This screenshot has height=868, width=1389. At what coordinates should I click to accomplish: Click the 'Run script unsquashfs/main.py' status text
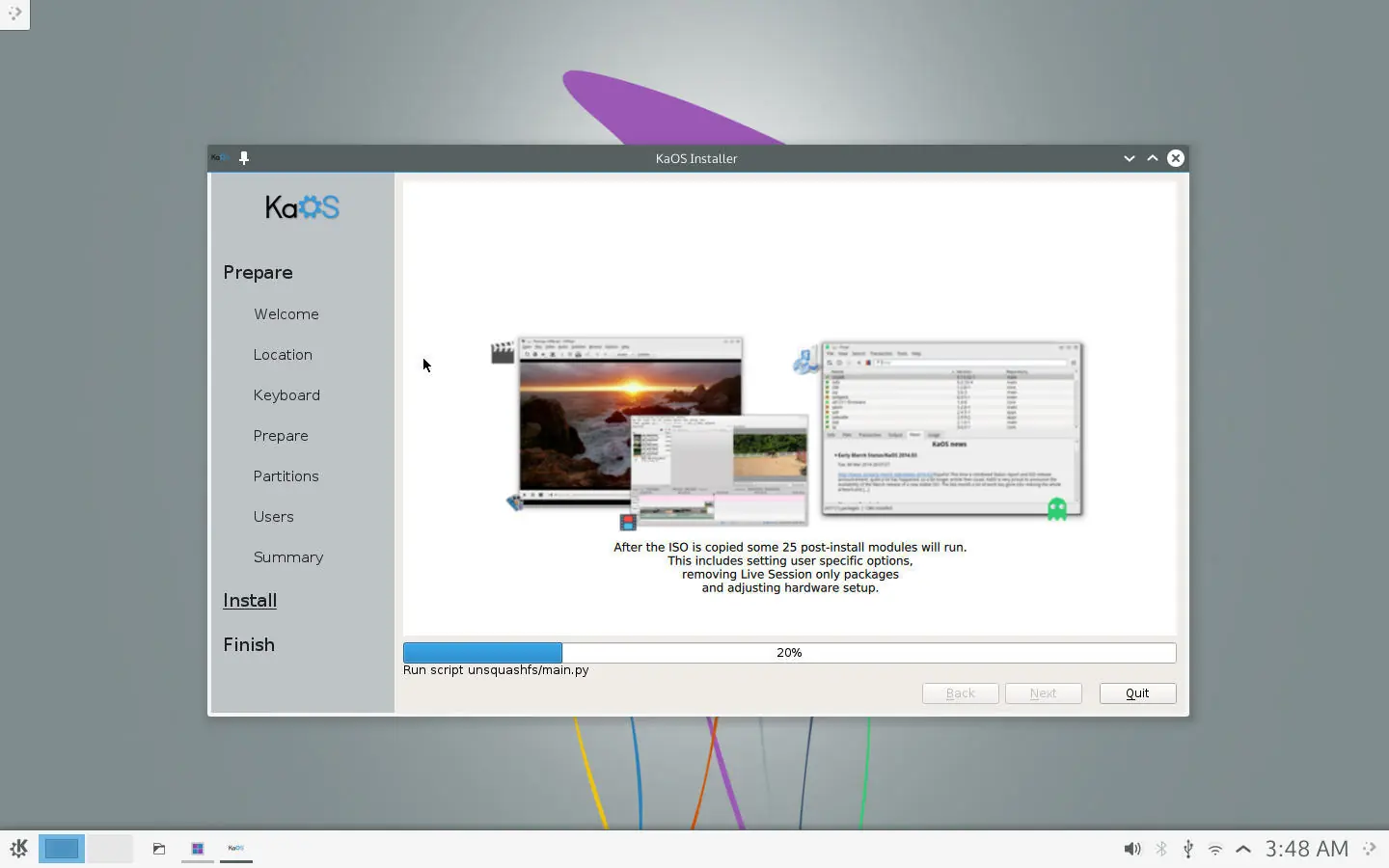496,670
